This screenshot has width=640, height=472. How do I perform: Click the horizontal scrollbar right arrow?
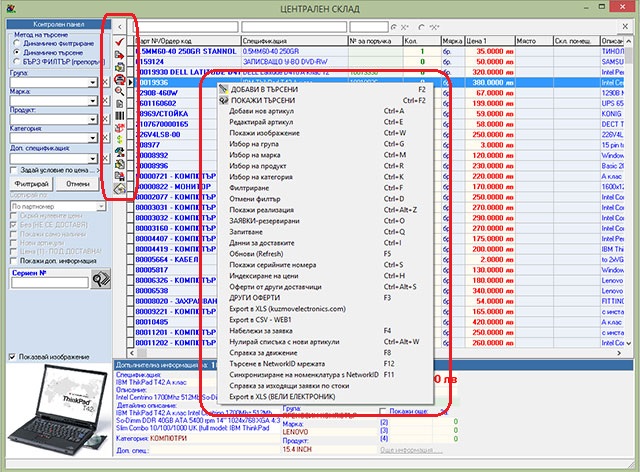[x=619, y=353]
